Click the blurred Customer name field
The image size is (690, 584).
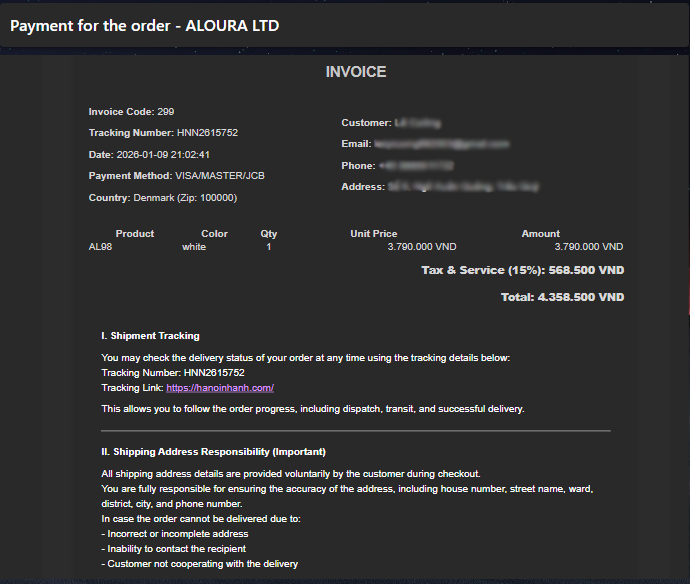pos(418,123)
